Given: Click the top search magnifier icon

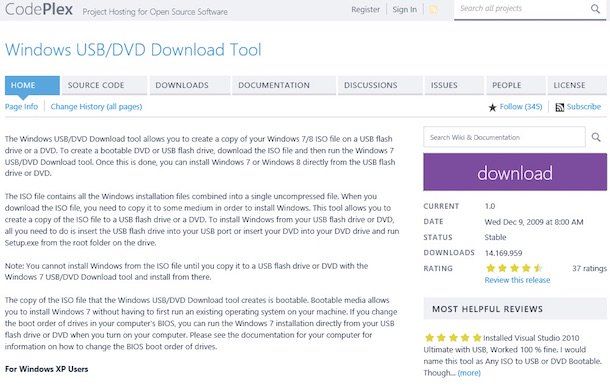Looking at the screenshot, I should click(595, 9).
